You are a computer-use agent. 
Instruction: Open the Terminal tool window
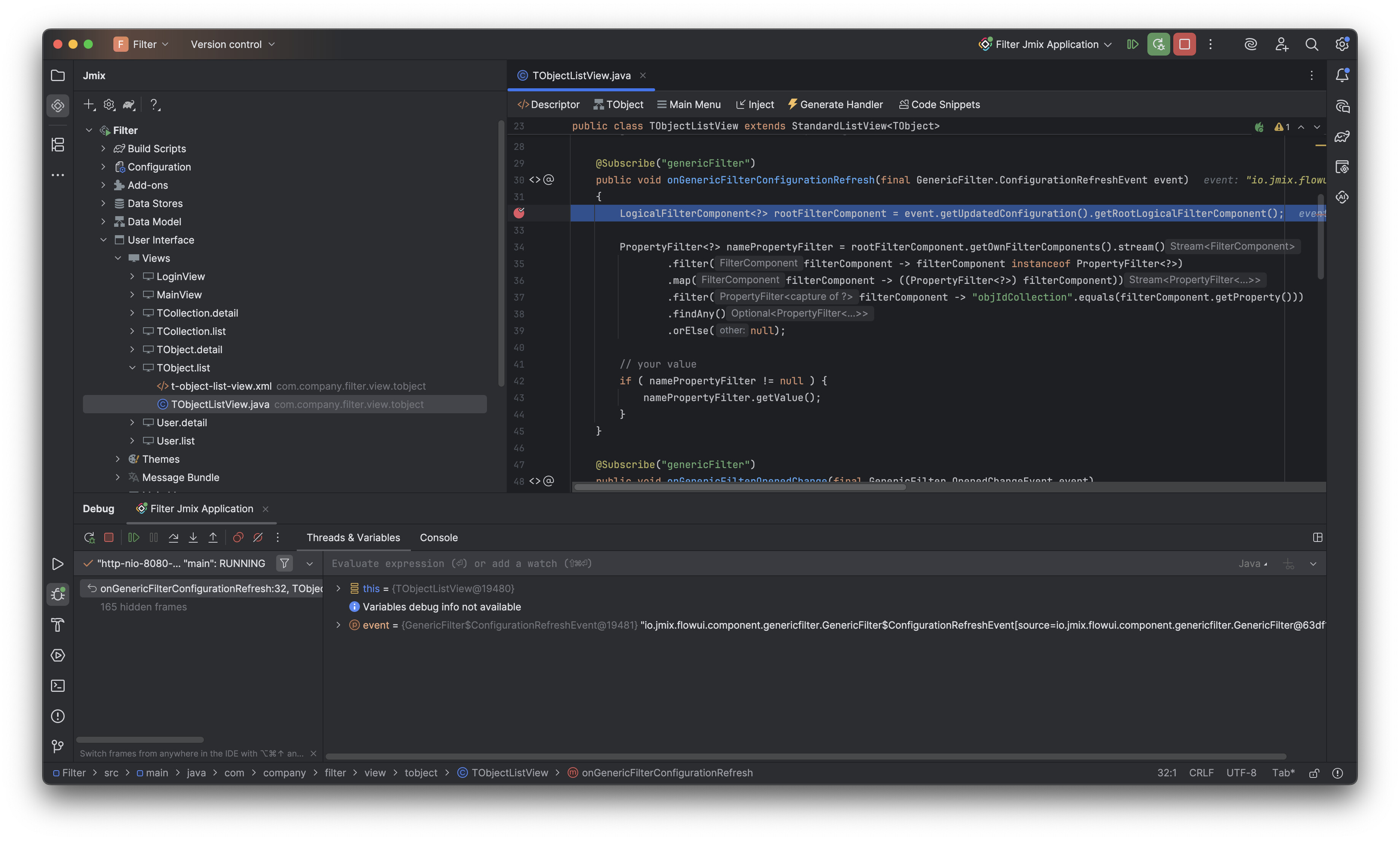pos(58,686)
